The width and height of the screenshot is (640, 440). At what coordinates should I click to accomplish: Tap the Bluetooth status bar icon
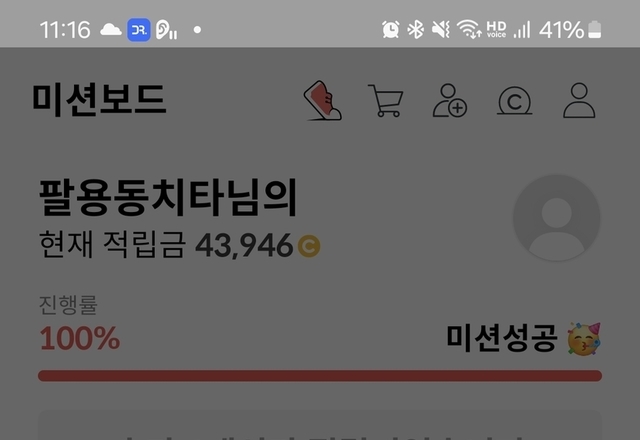(416, 30)
